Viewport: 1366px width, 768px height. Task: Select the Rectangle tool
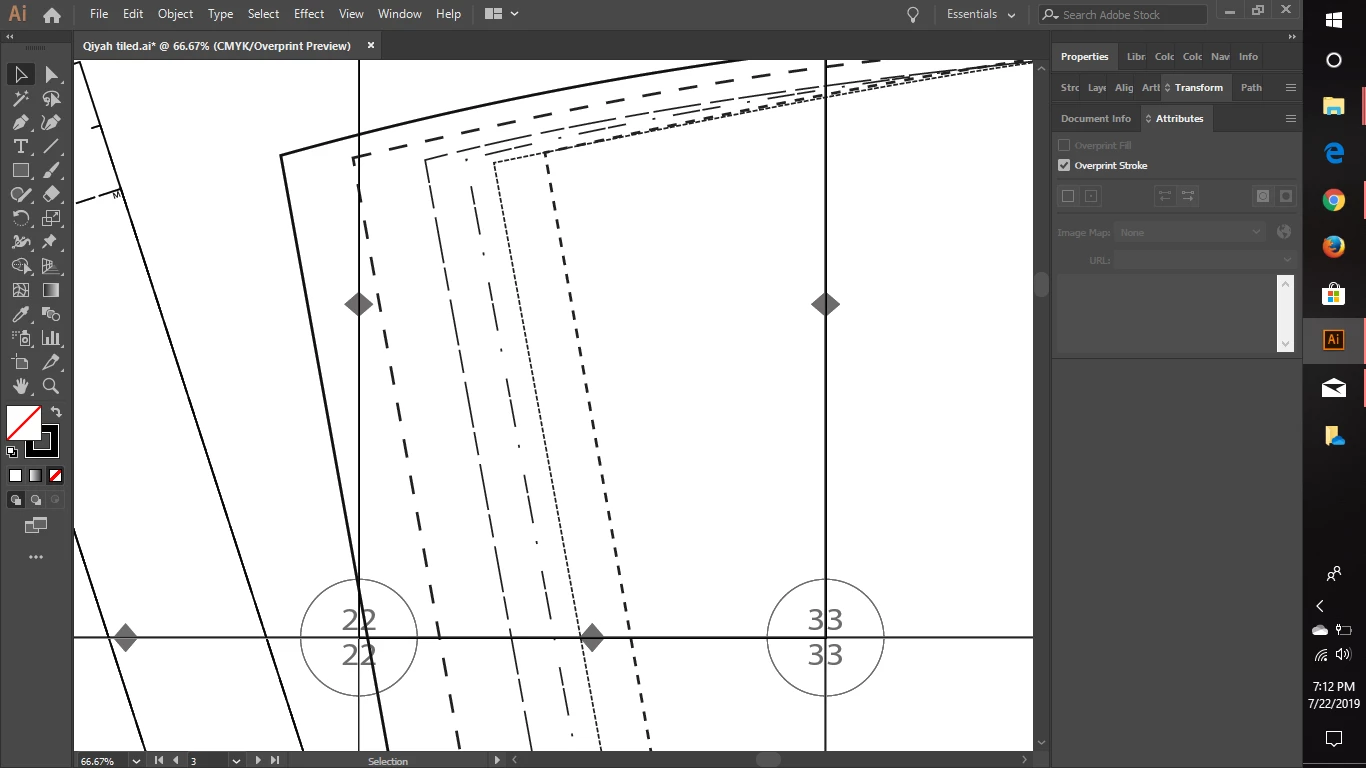point(20,170)
